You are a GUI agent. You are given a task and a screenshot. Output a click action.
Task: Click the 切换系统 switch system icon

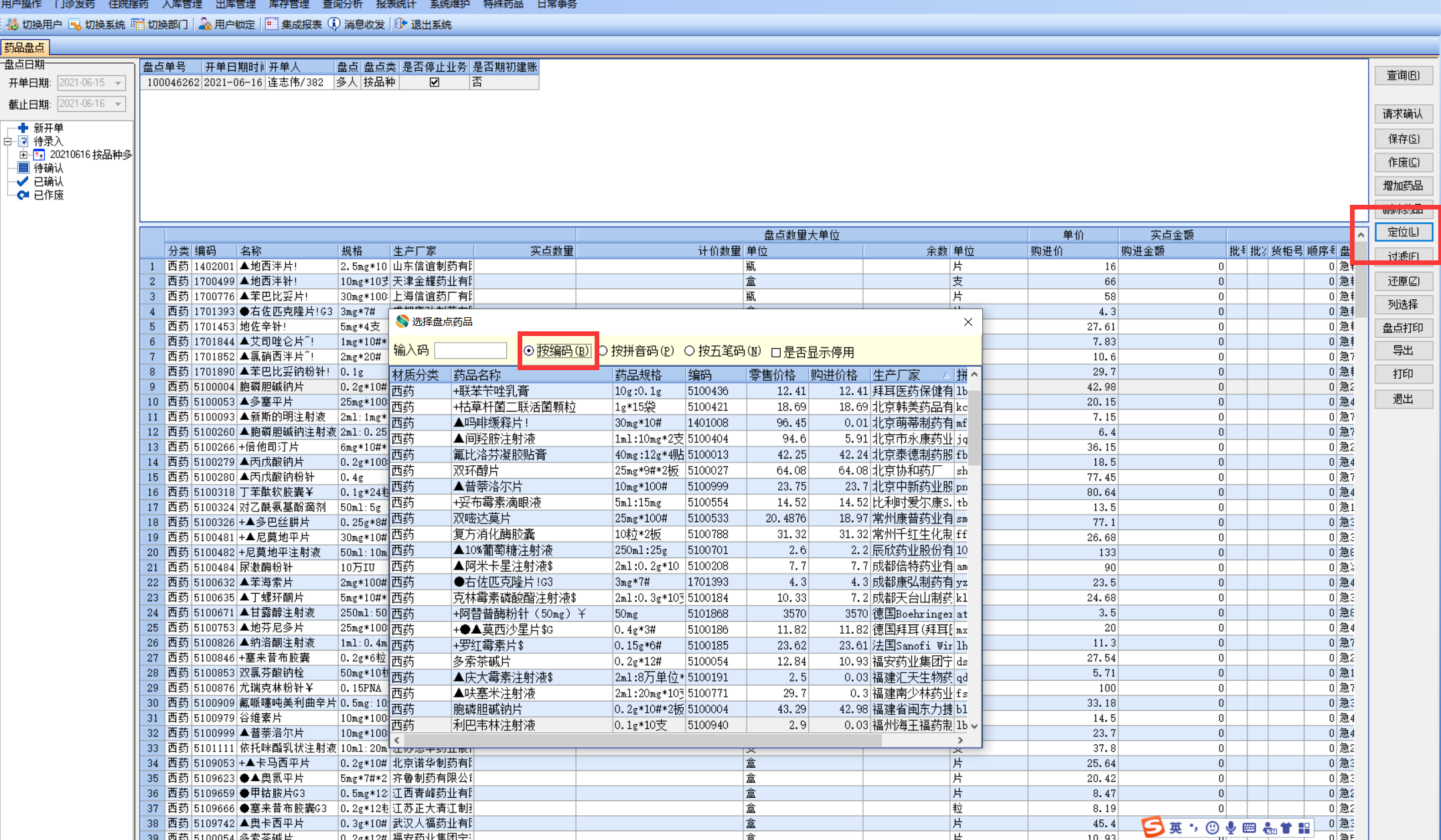(75, 25)
